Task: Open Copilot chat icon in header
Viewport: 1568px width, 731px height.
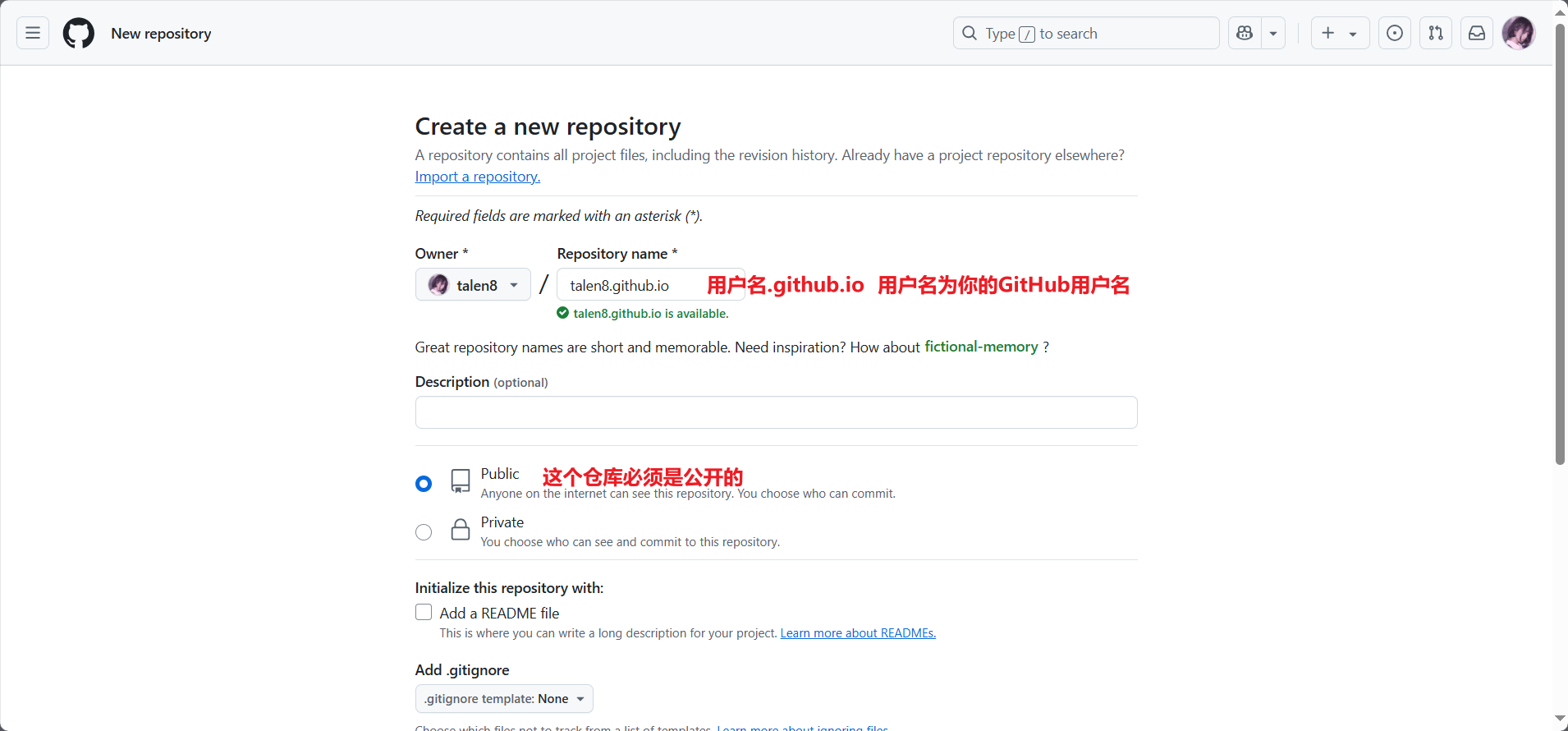Action: pos(1245,33)
